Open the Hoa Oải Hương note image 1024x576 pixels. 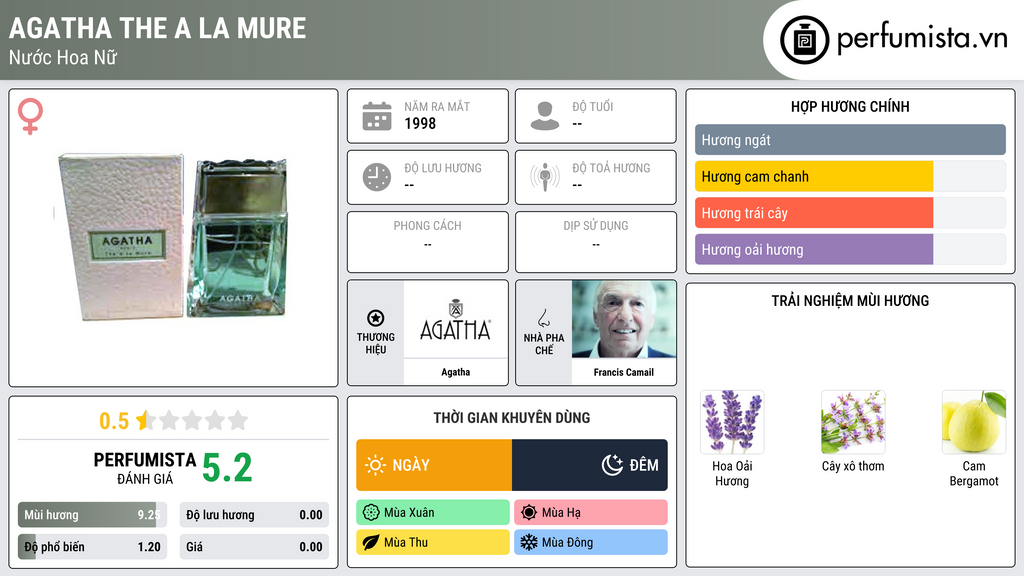coord(731,422)
